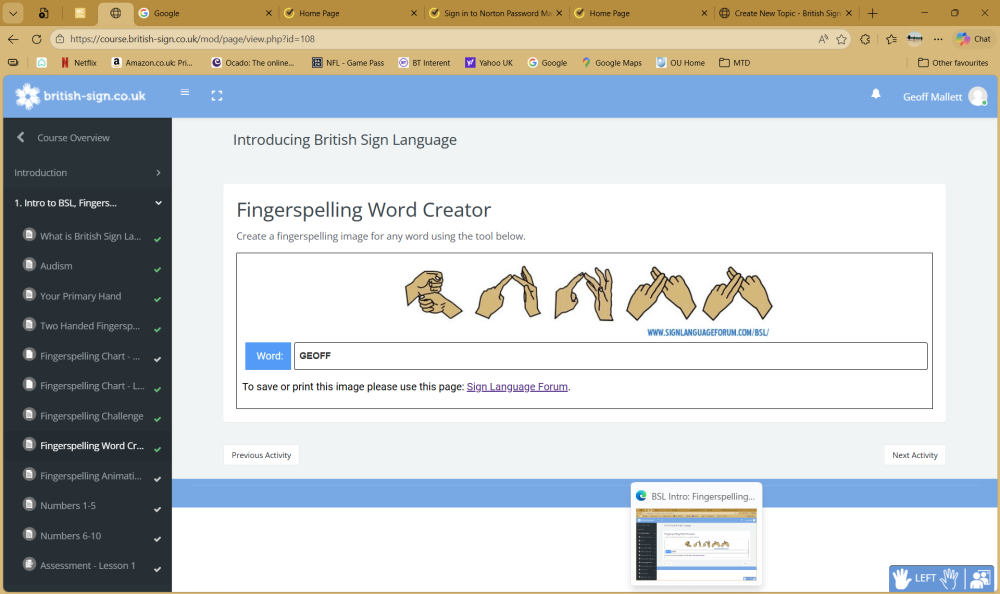1000x594 pixels.
Task: Open Netflix bookmark in favourites bar
Action: tap(79, 62)
